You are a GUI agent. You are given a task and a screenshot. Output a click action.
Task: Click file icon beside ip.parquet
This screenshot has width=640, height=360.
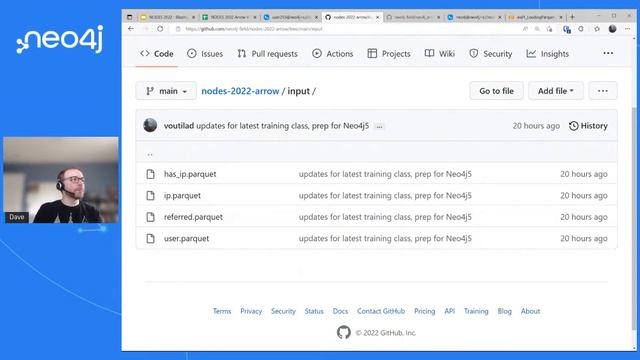point(151,196)
